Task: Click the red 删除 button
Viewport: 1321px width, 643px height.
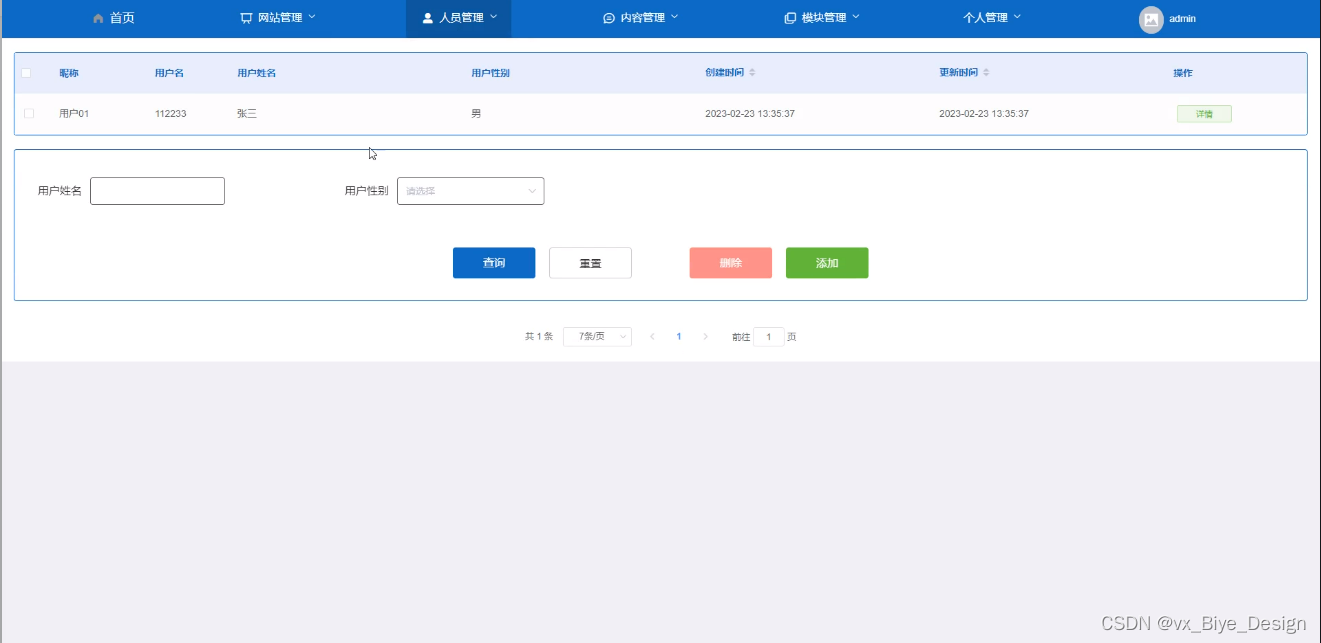Action: click(731, 263)
